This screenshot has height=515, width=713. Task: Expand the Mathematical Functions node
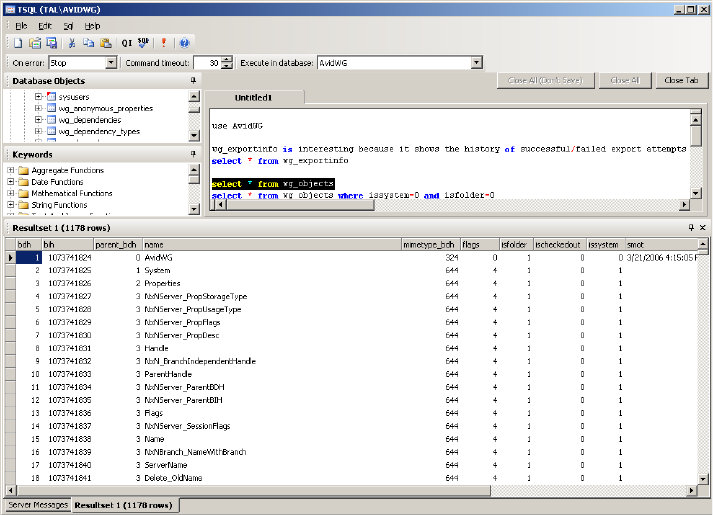pos(11,193)
